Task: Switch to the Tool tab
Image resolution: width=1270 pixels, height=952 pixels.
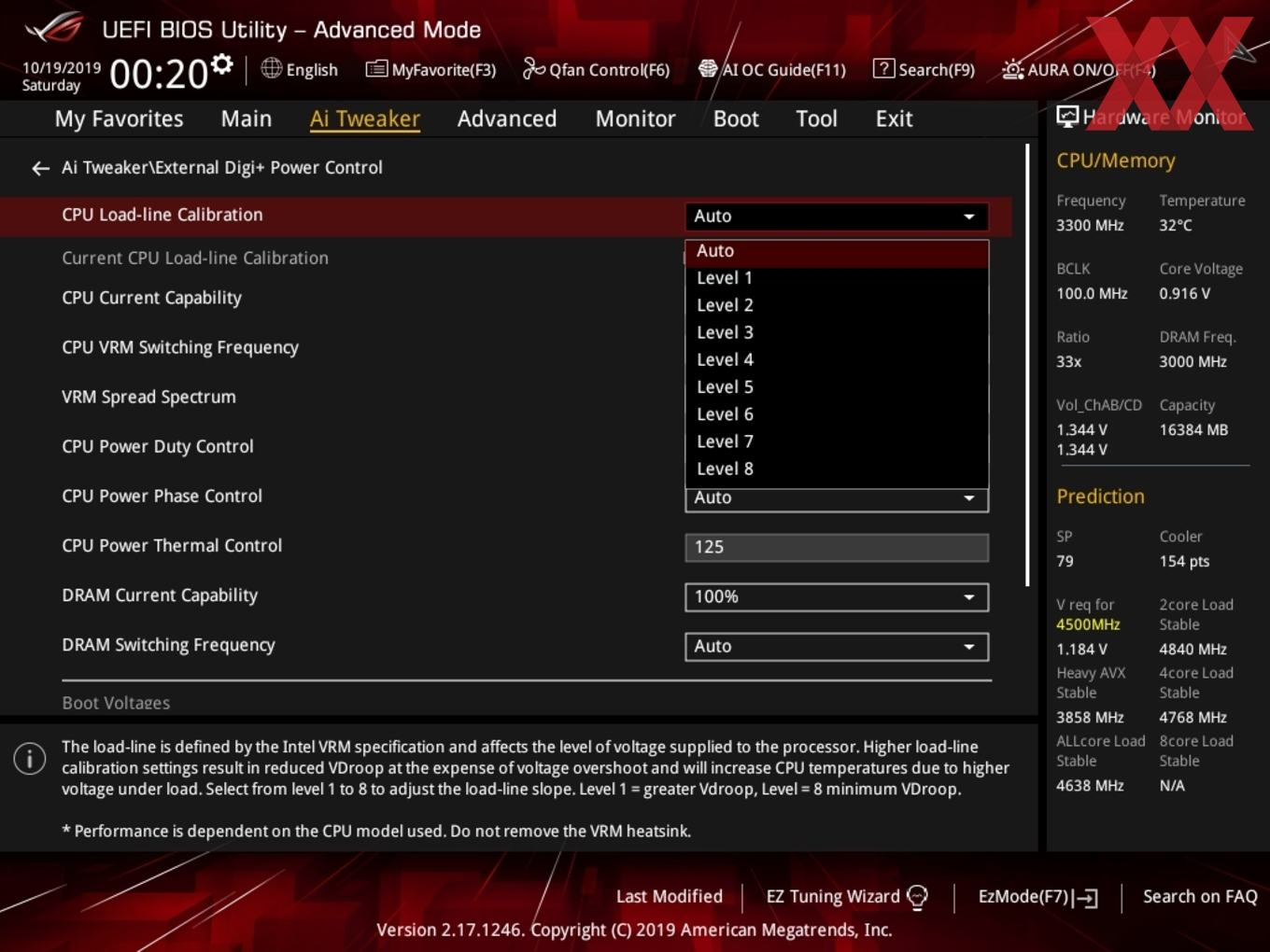Action: pyautogui.click(x=816, y=119)
